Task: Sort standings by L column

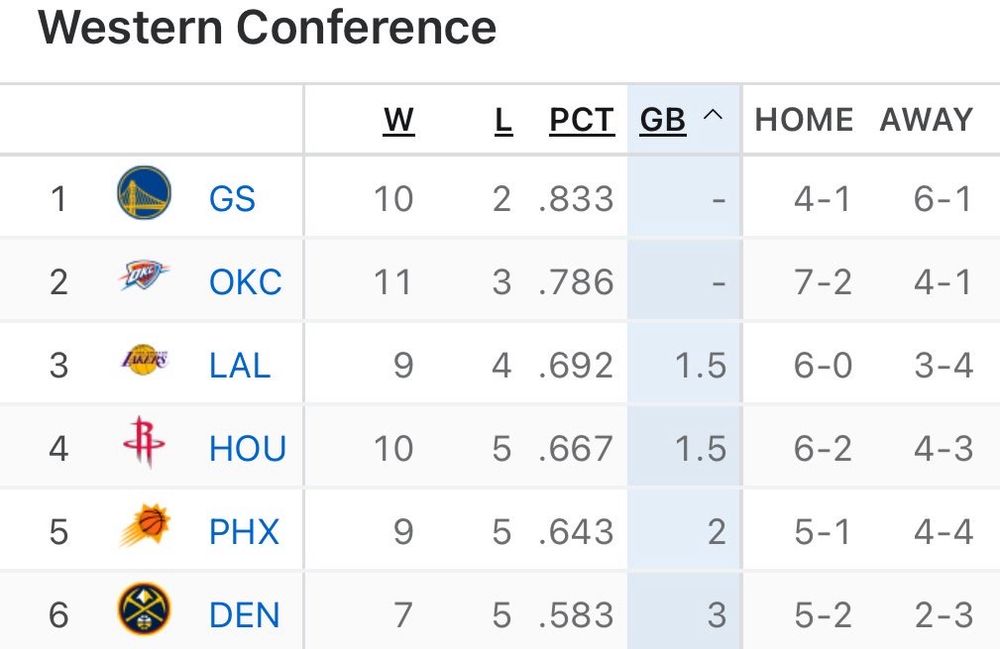Action: click(503, 120)
